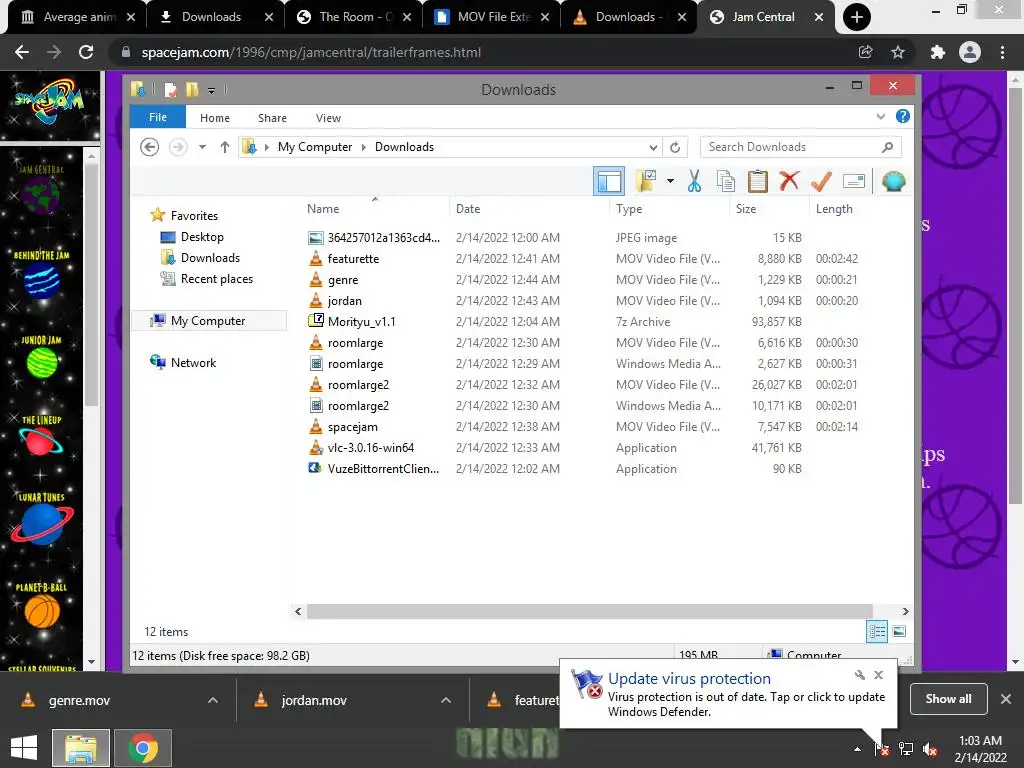Open the File ribbon tab
The height and width of the screenshot is (768, 1024).
157,118
